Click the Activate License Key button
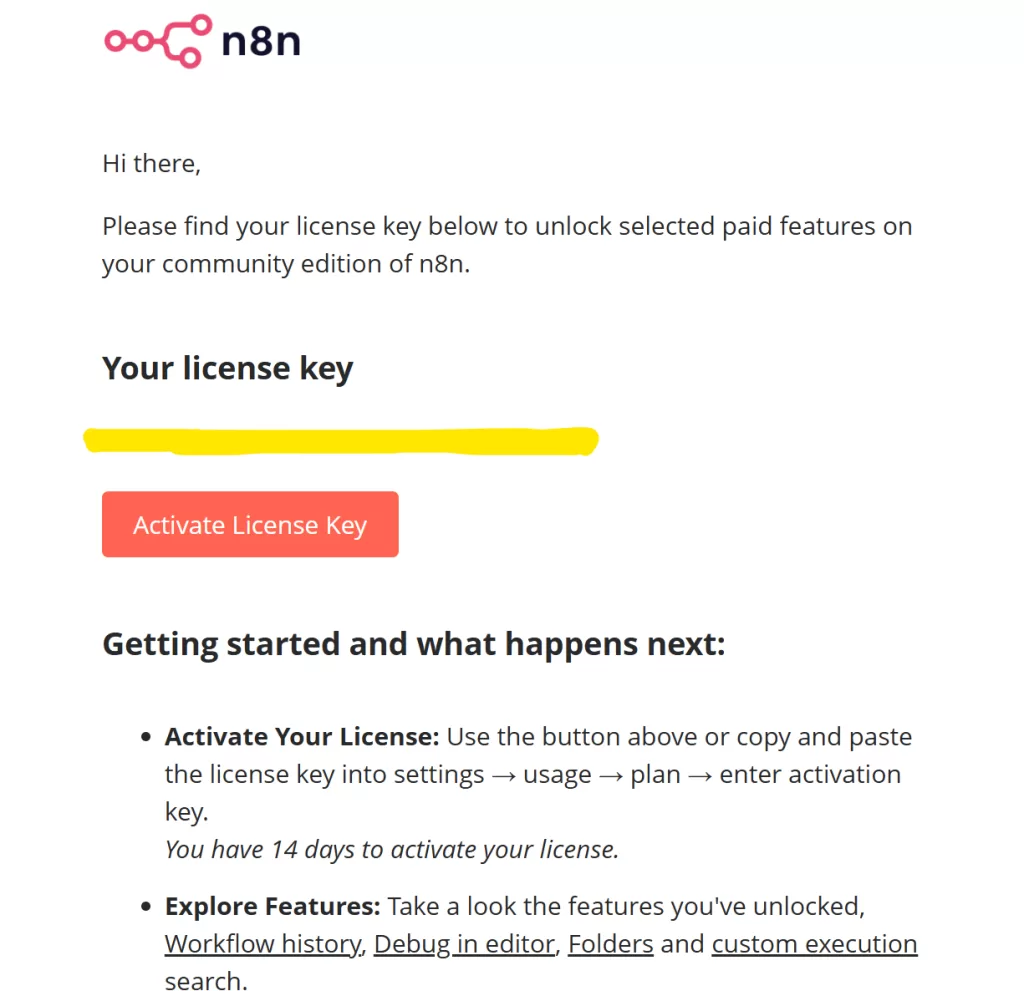Screen dimensions: 1024x991 click(249, 524)
